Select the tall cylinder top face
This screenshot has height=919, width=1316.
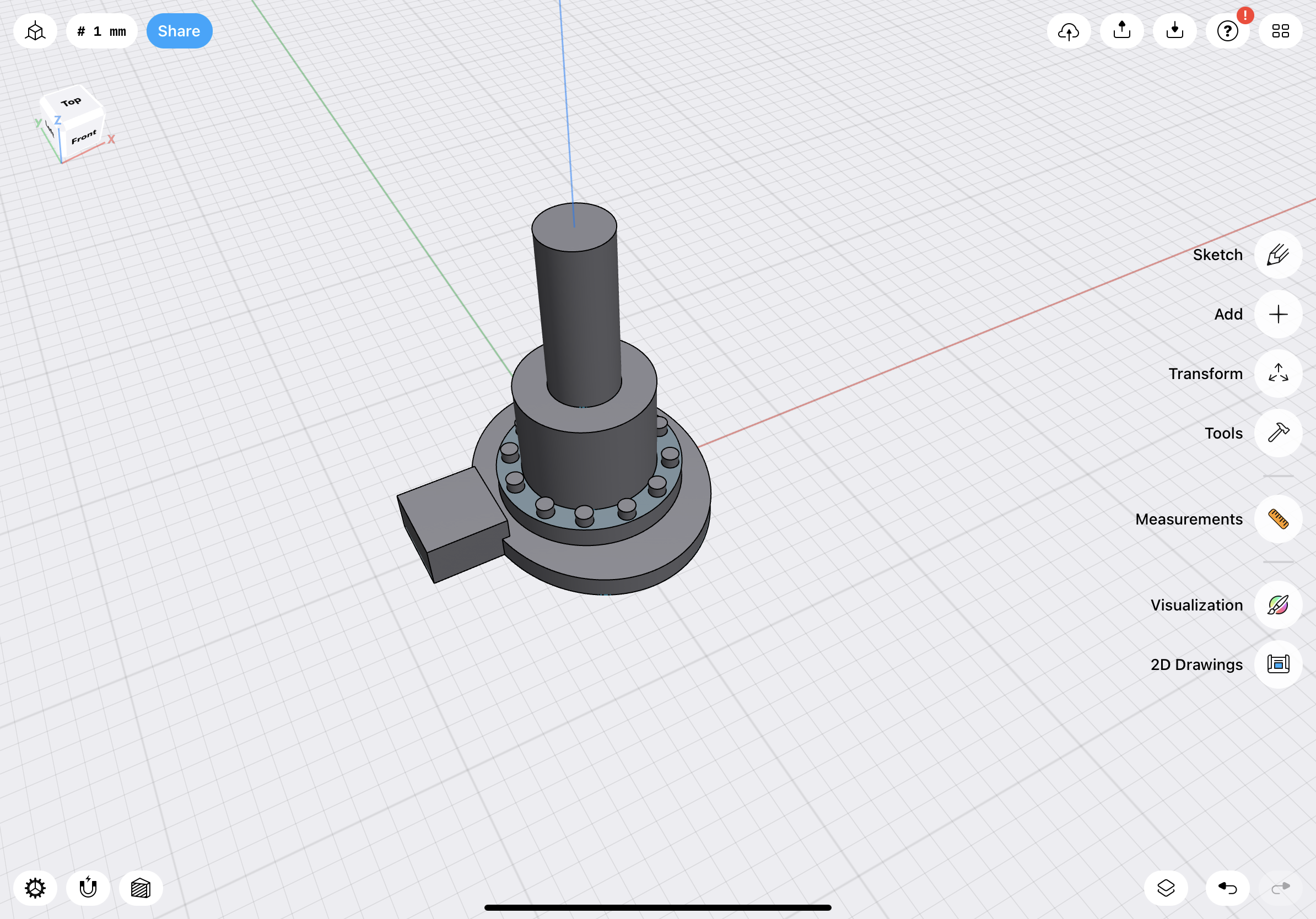point(574,228)
